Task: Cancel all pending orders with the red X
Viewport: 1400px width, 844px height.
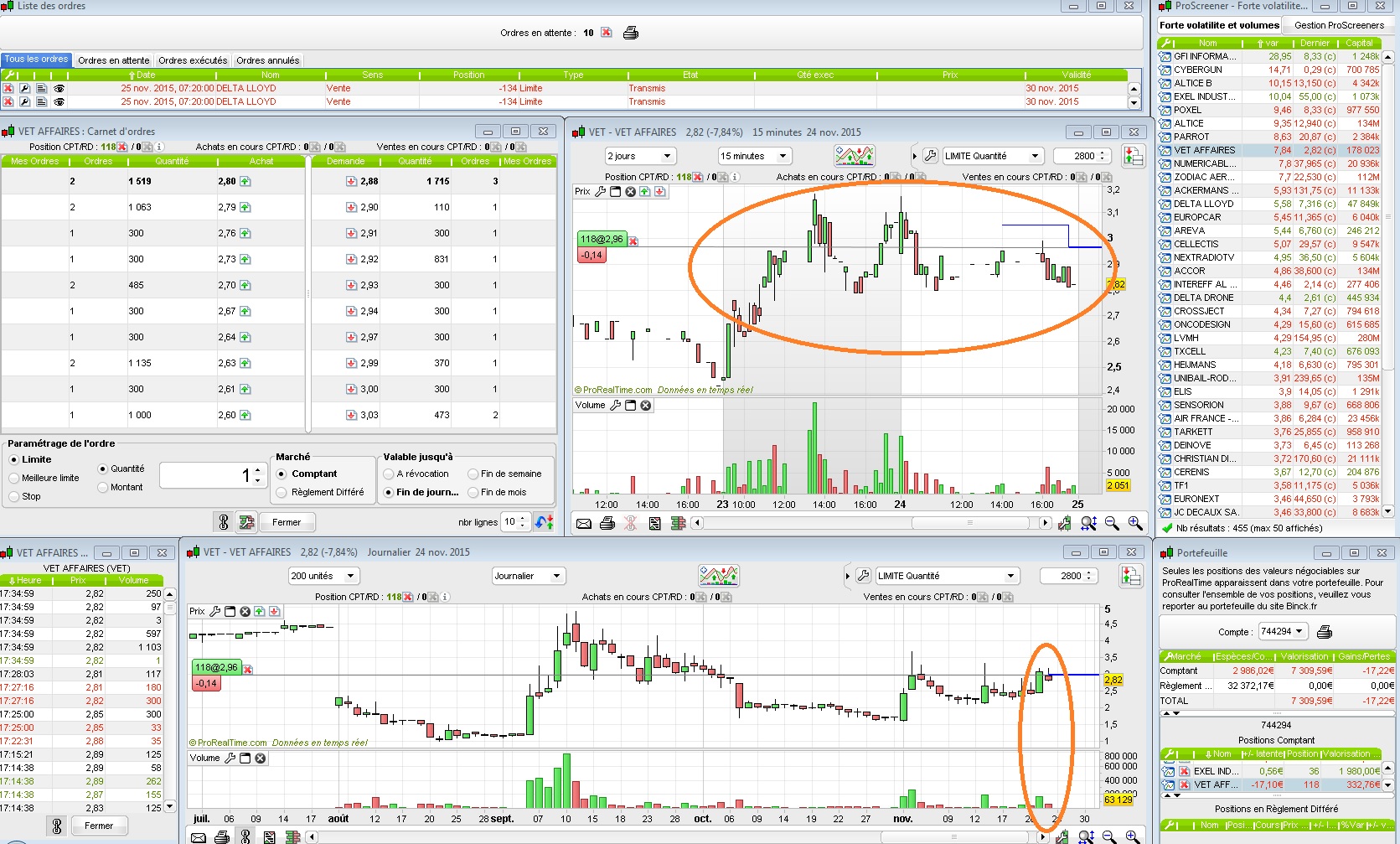Action: point(607,33)
